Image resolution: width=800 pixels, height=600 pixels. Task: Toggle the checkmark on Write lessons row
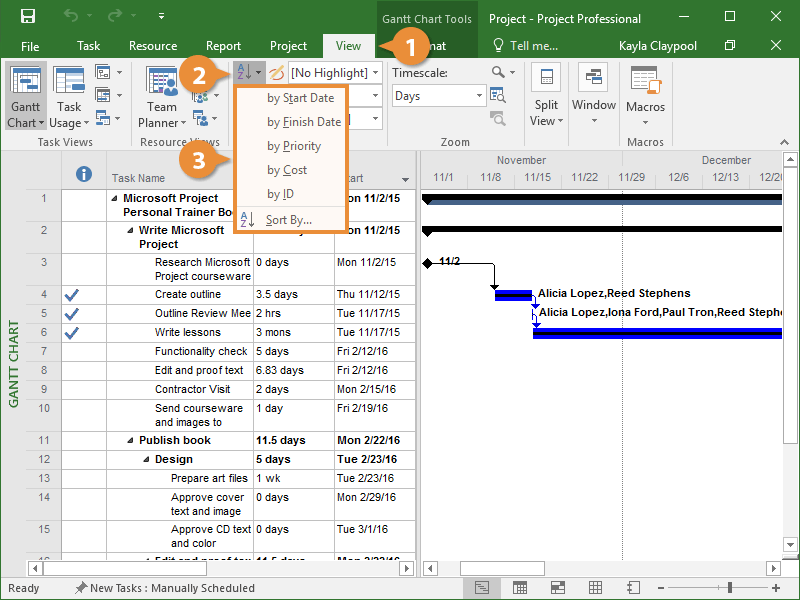[x=71, y=332]
